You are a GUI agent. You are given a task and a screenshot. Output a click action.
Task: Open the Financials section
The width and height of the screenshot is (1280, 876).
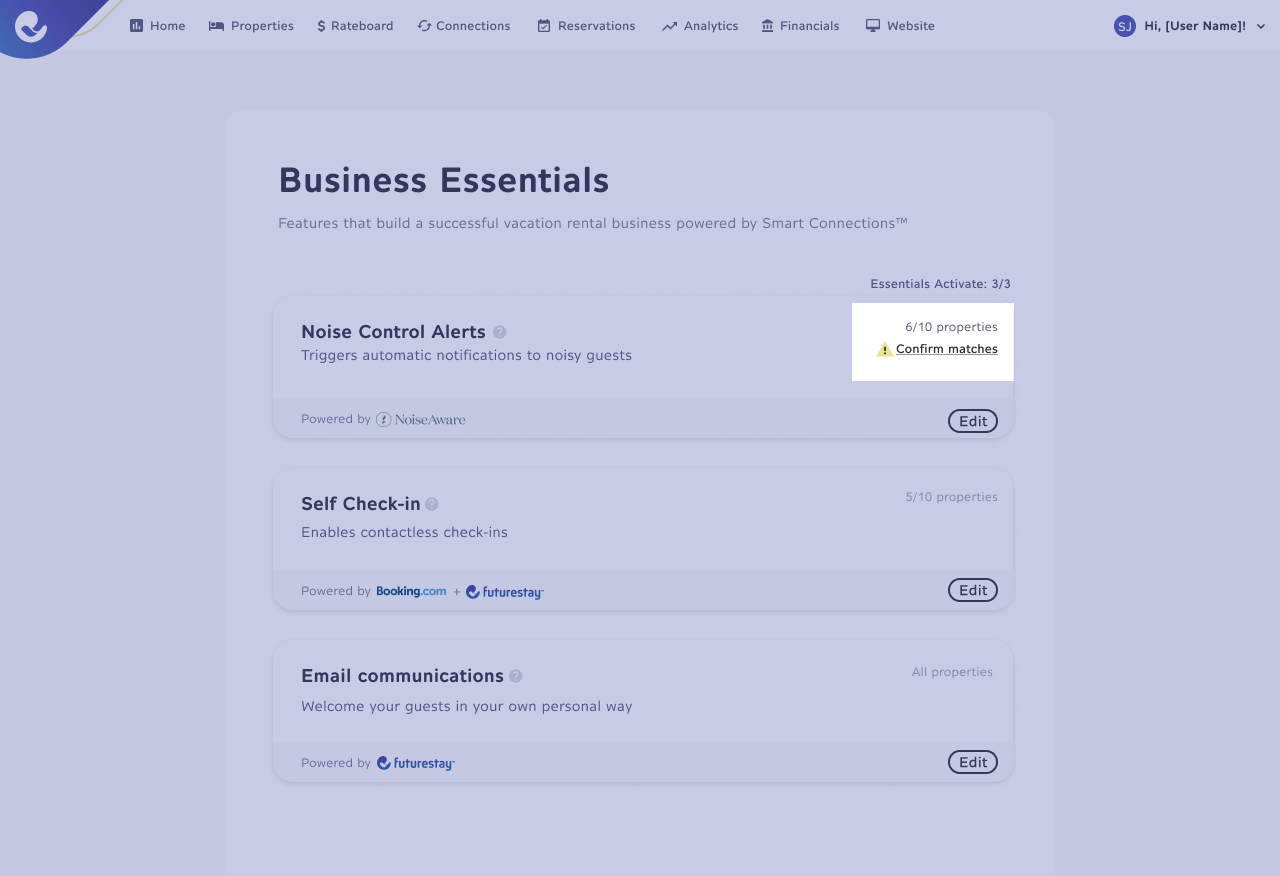[x=800, y=26]
